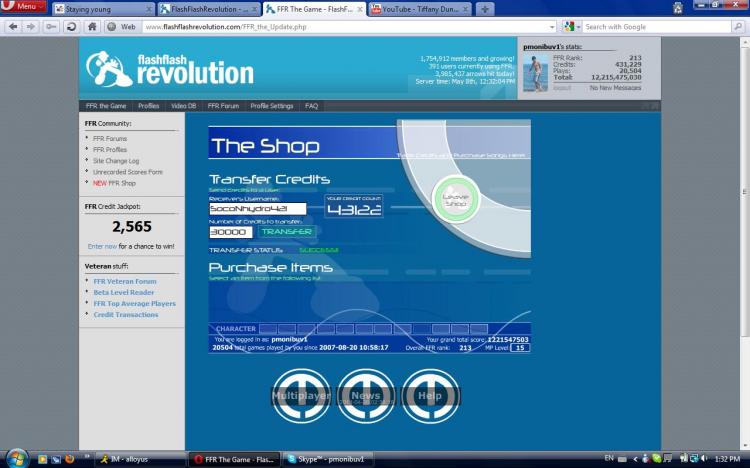The image size is (750, 468).
Task: Reload the current page
Action: (x=71, y=27)
